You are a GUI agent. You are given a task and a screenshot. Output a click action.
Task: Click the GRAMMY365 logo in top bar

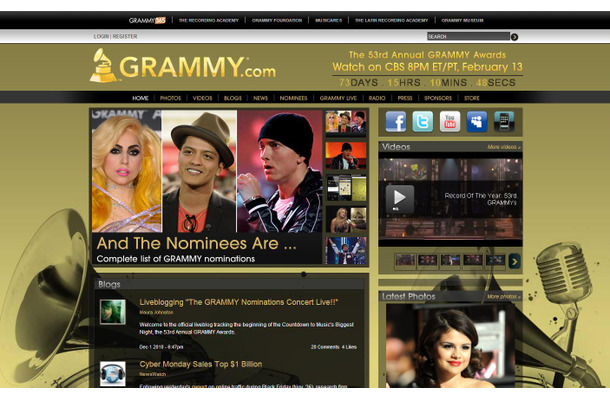click(147, 20)
